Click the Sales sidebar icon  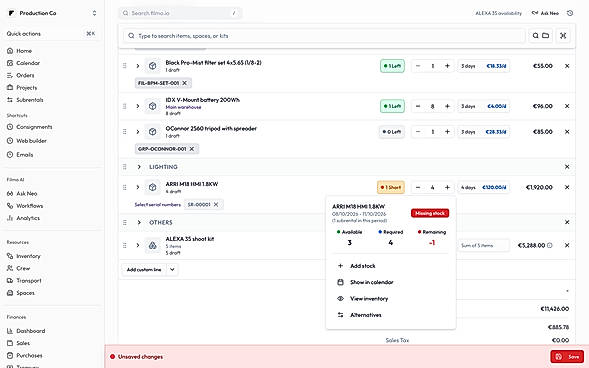coord(10,343)
